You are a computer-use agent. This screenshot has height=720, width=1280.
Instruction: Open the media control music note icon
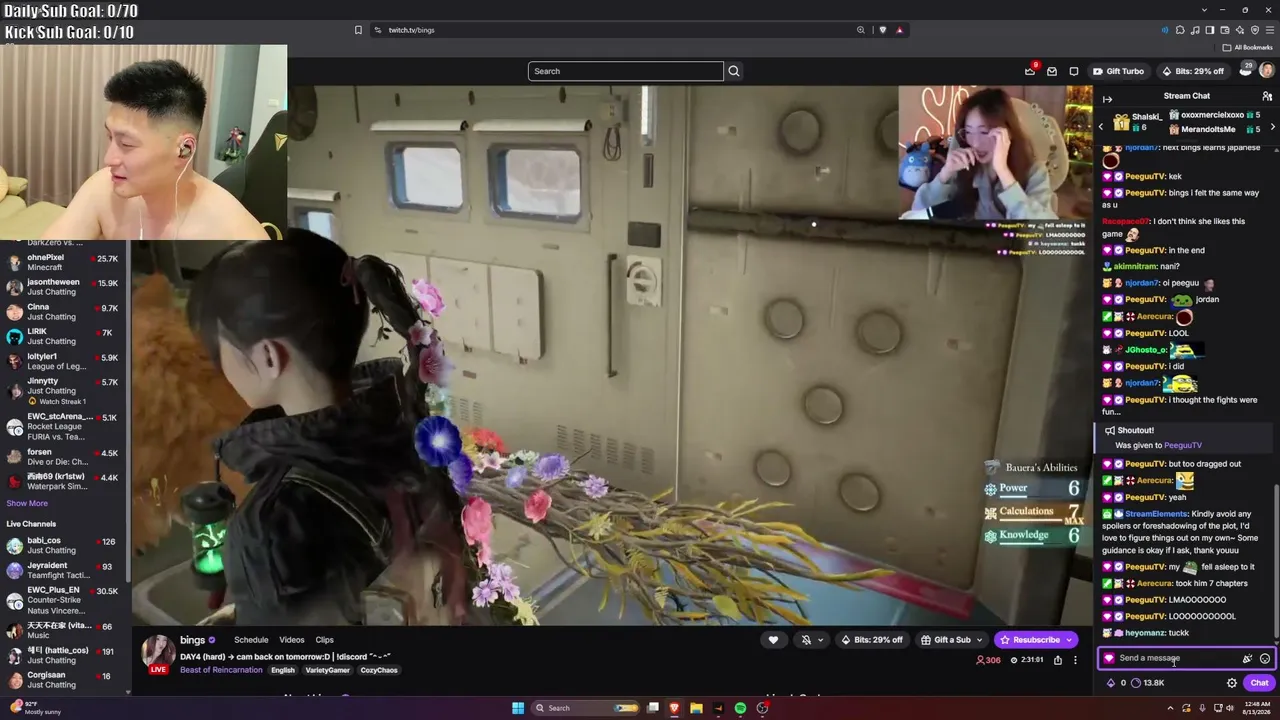point(1196,30)
